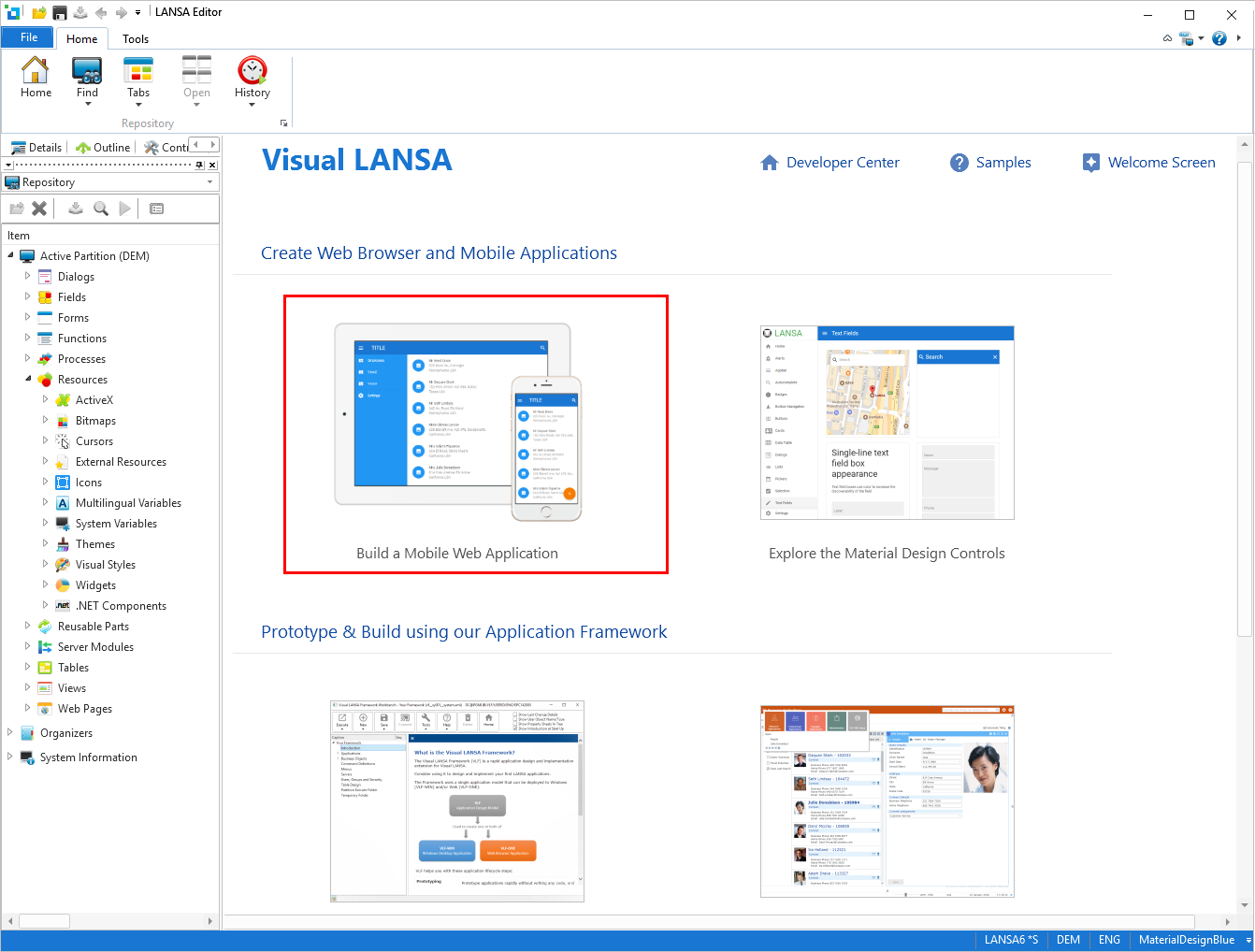
Task: Switch to the Details panel tab
Action: point(36,148)
